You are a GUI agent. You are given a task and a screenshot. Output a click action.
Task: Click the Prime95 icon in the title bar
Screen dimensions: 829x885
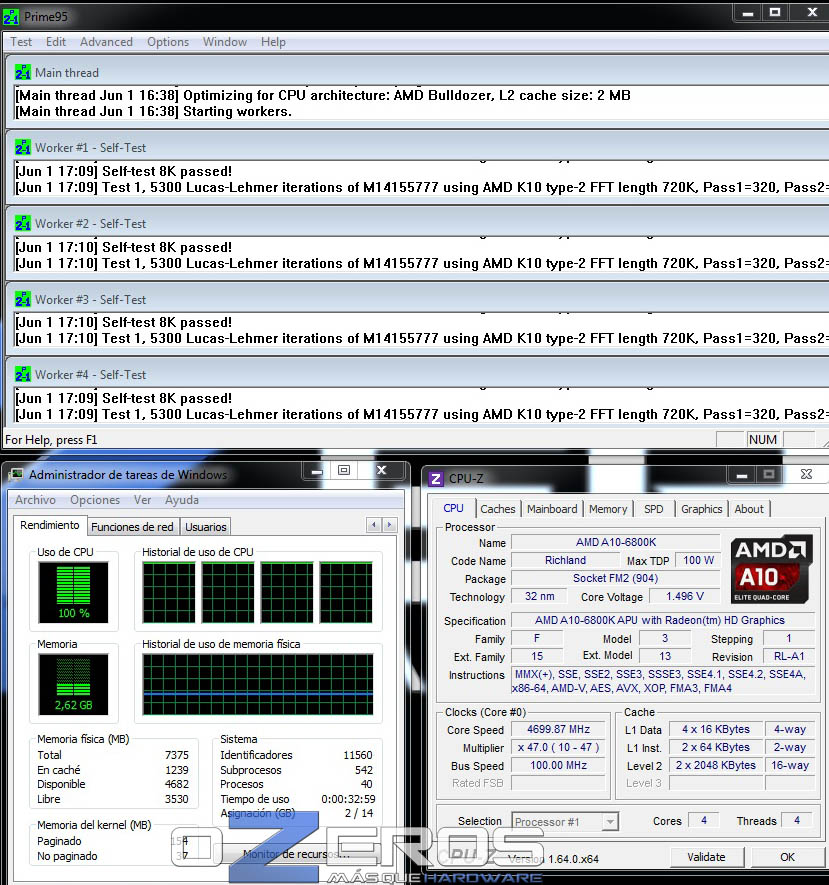(x=12, y=14)
